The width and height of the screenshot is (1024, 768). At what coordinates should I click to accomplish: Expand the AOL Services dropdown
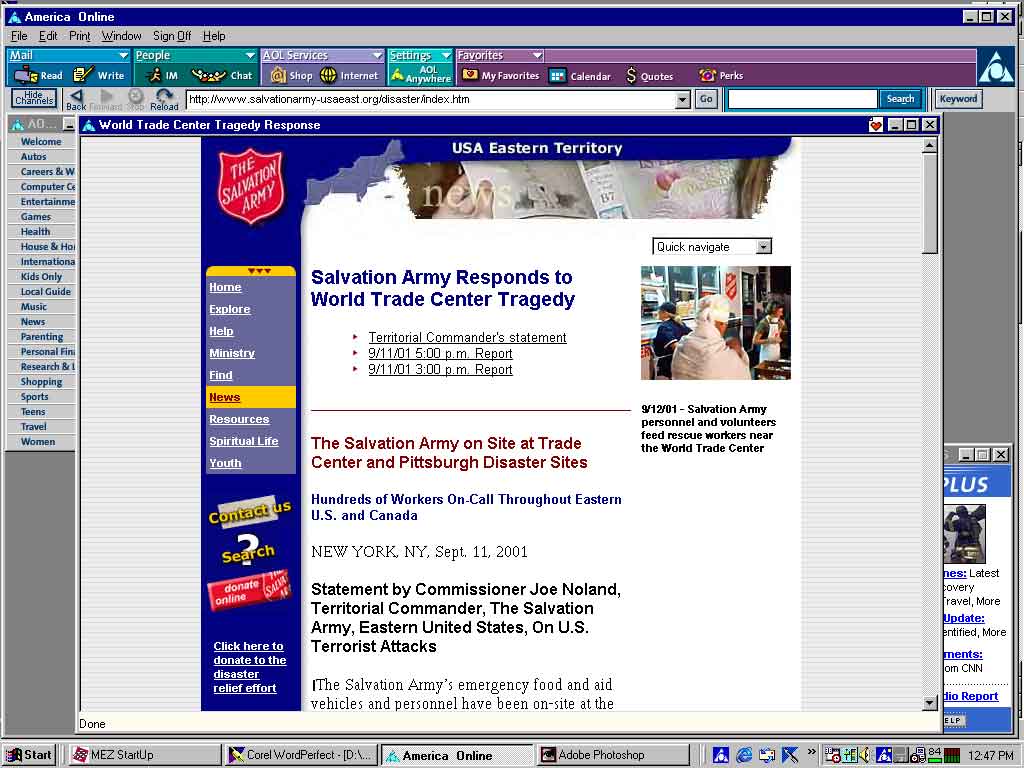click(376, 56)
